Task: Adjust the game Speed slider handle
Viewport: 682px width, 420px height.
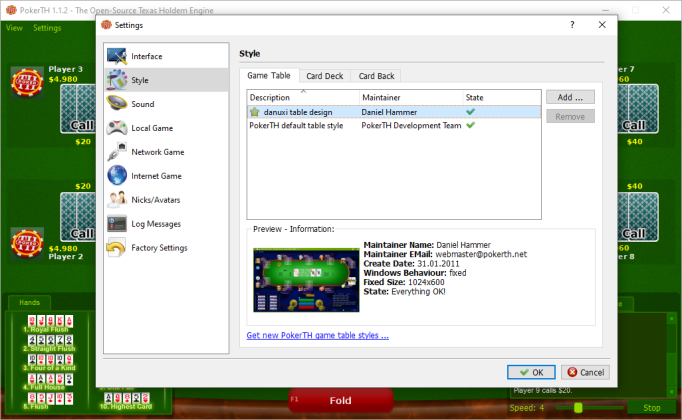Action: [x=578, y=408]
